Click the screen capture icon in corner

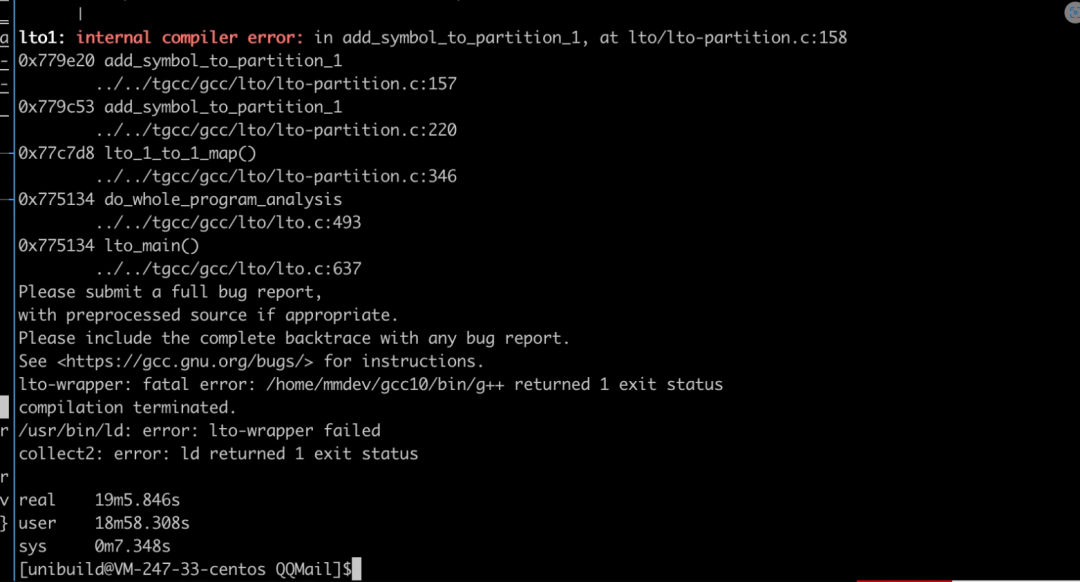tap(1073, 12)
